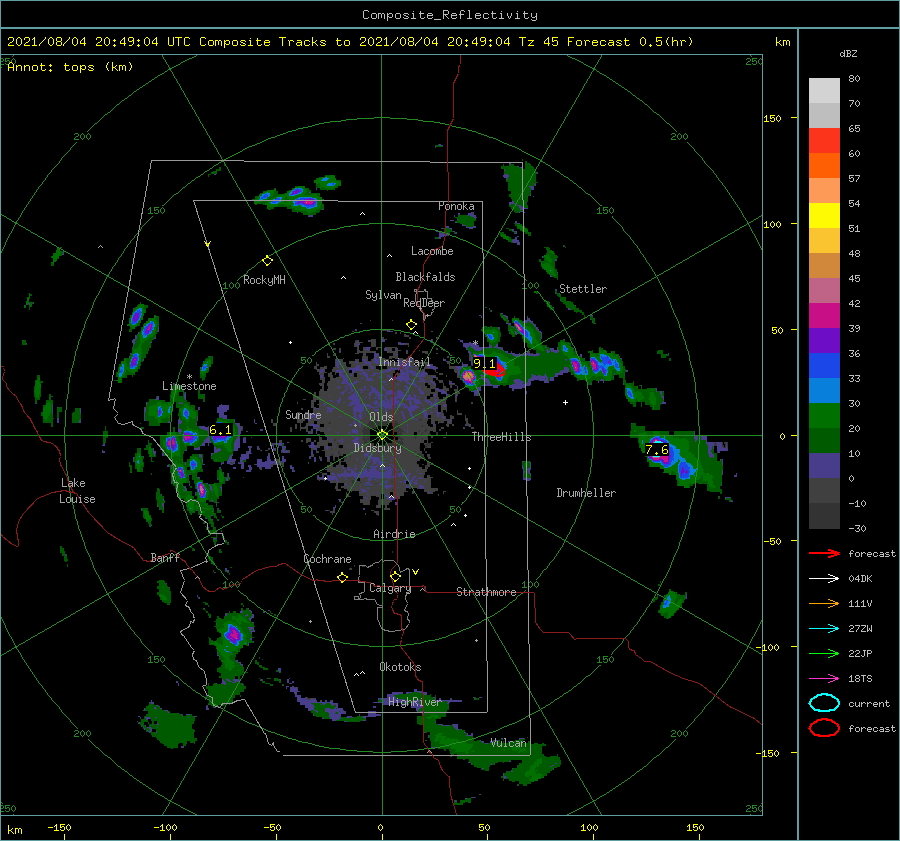Image resolution: width=900 pixels, height=841 pixels.
Task: Click the Stettler city label
Action: tap(583, 289)
